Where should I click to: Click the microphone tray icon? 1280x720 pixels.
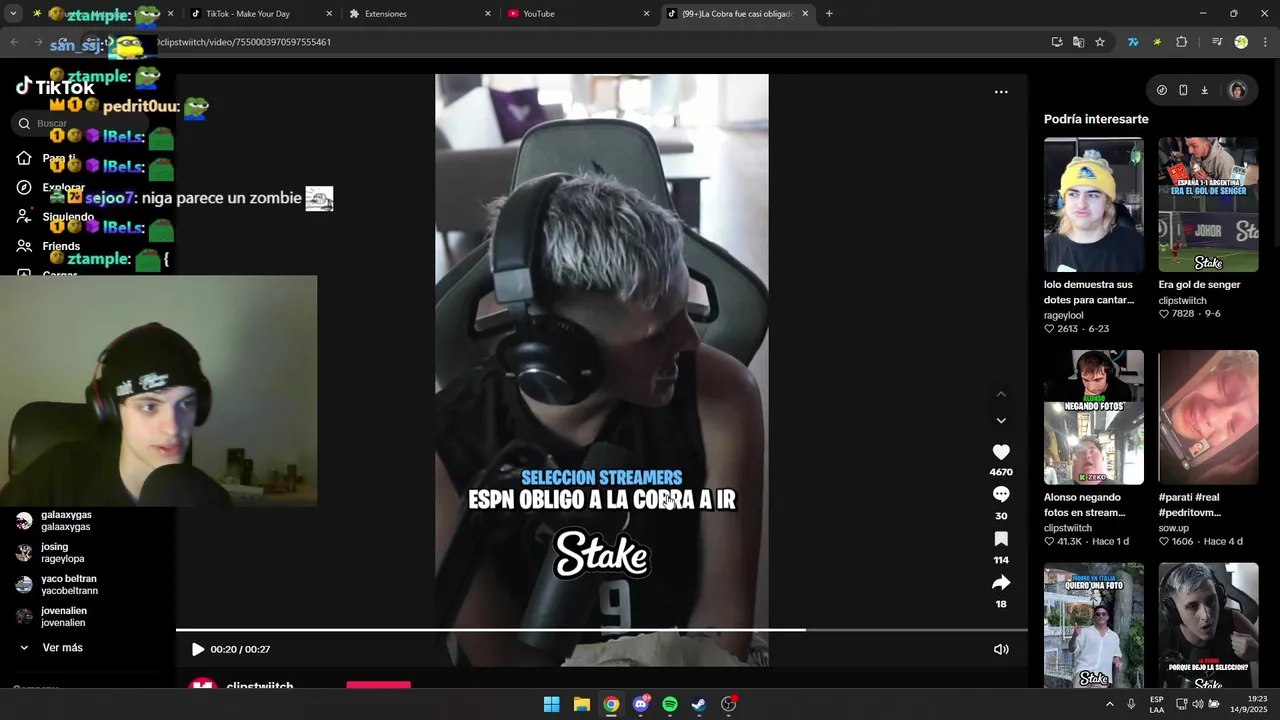tap(1131, 704)
